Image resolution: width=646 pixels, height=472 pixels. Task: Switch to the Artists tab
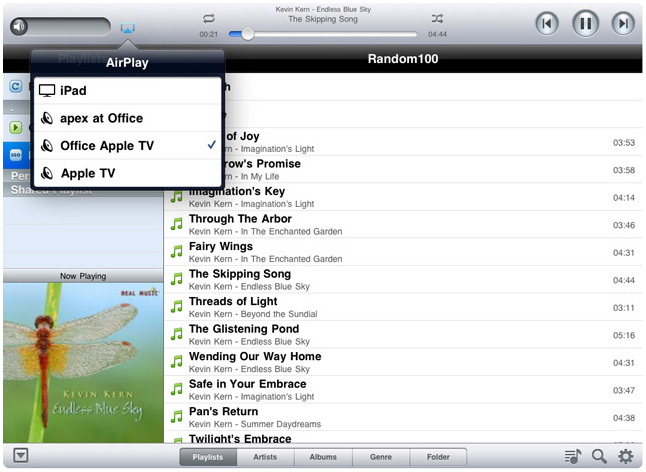coord(265,457)
